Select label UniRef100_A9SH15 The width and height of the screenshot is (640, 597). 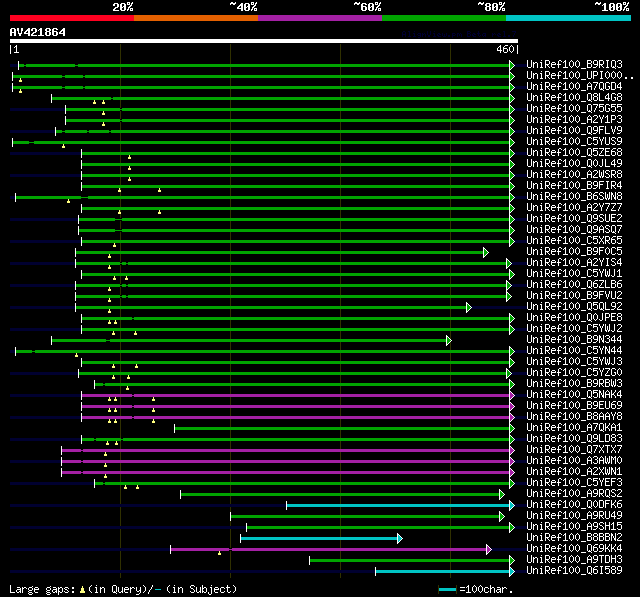coord(574,527)
